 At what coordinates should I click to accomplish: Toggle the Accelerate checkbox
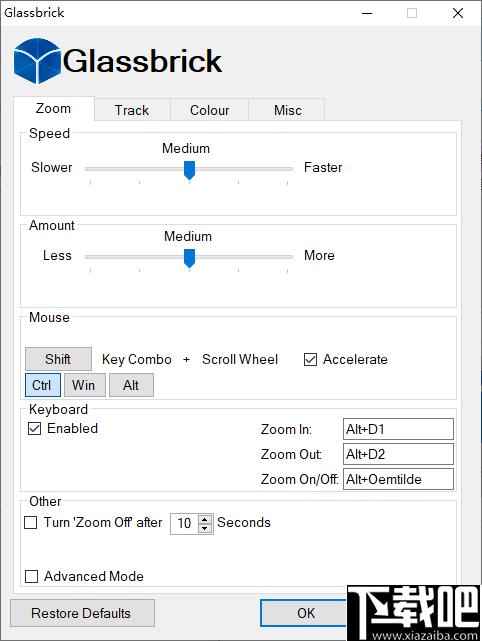pyautogui.click(x=310, y=359)
